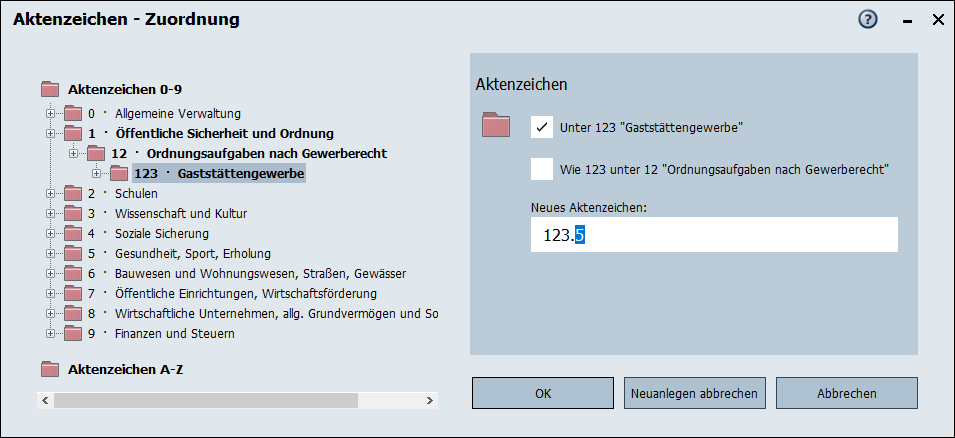Click folder icon beside 123 Gaststättengewerbe
This screenshot has width=955, height=438.
(119, 173)
